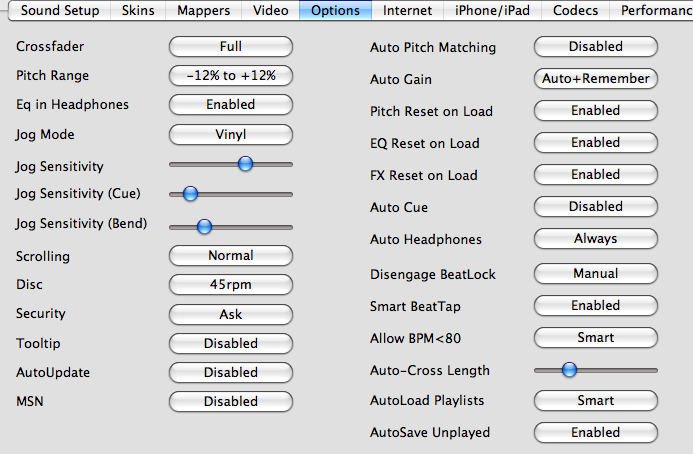Click the Security Ask button
Viewport: 693px width, 454px height.
click(231, 314)
